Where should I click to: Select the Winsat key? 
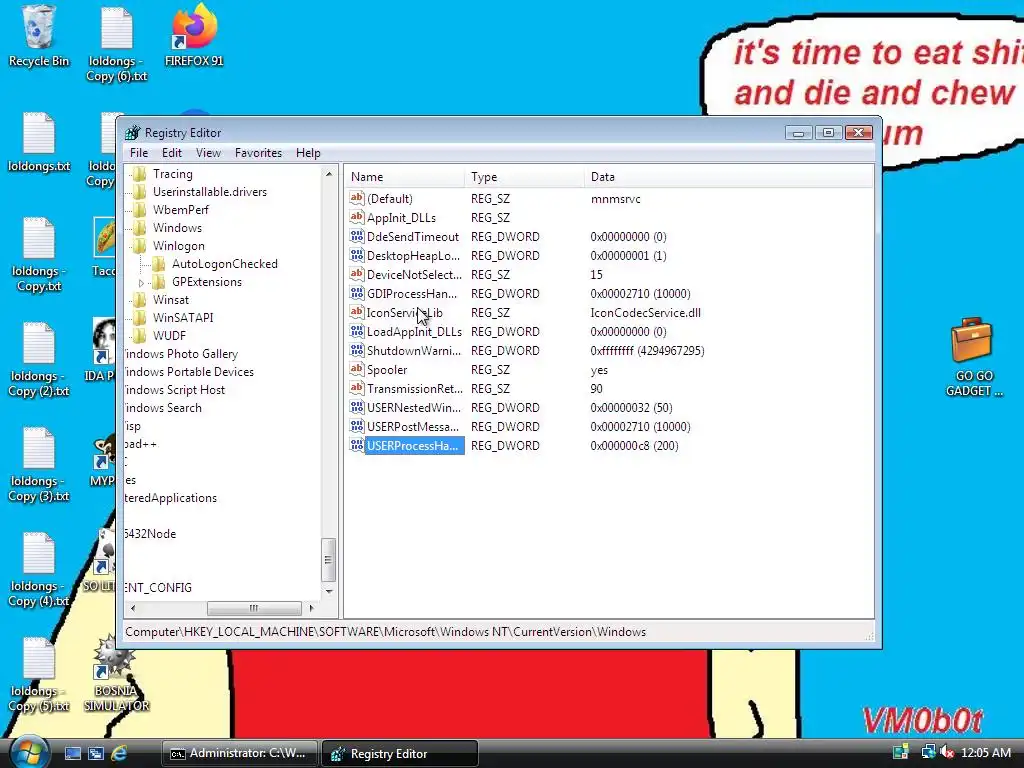click(170, 300)
